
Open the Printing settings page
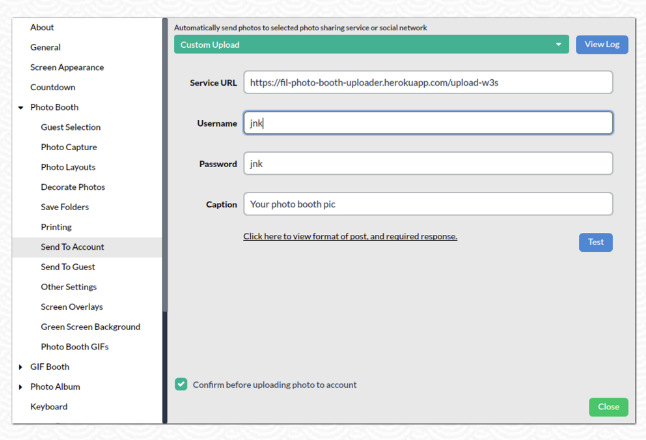[x=56, y=227]
